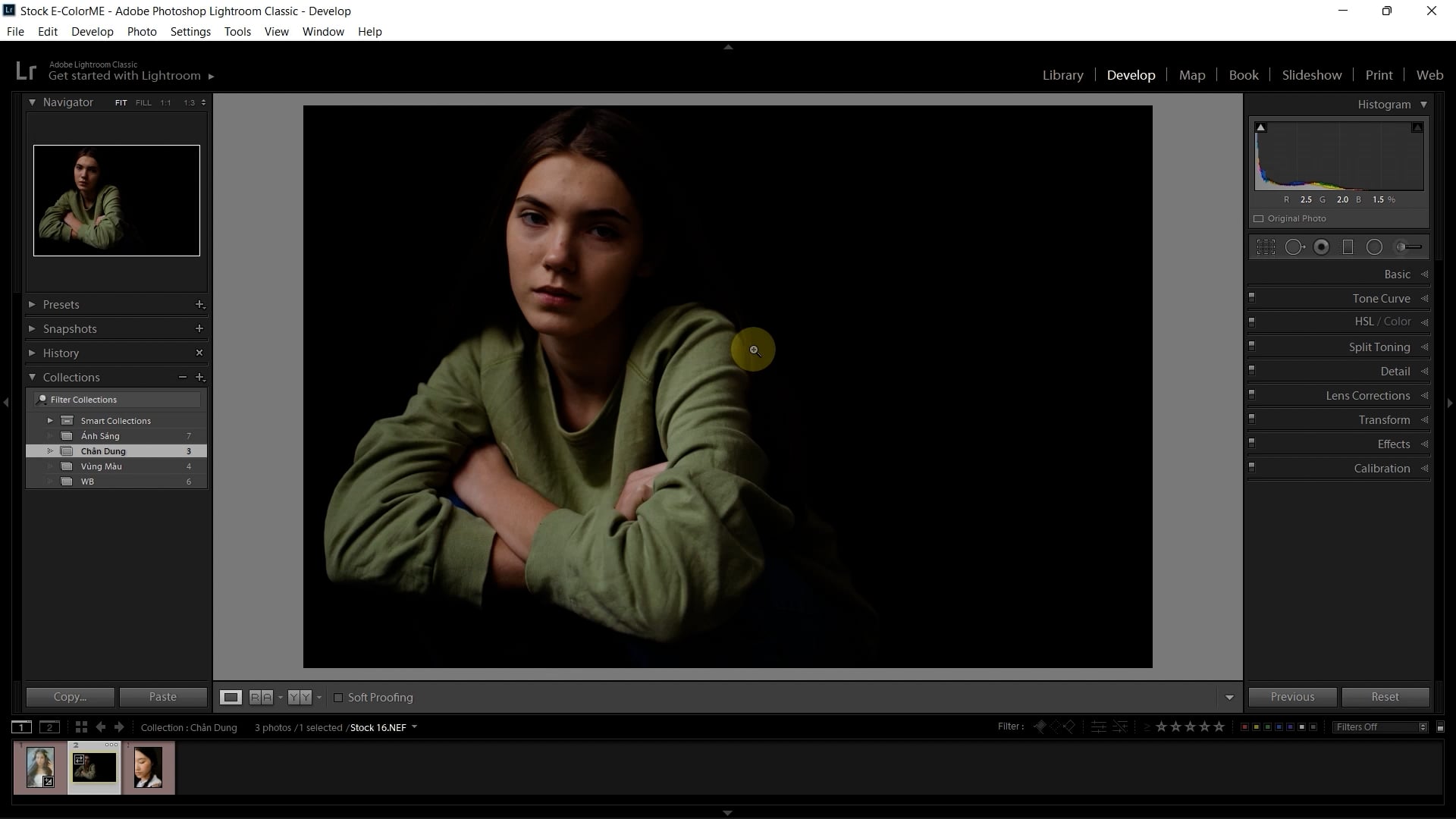Viewport: 1456px width, 819px height.
Task: Expand the Presets panel
Action: (32, 305)
